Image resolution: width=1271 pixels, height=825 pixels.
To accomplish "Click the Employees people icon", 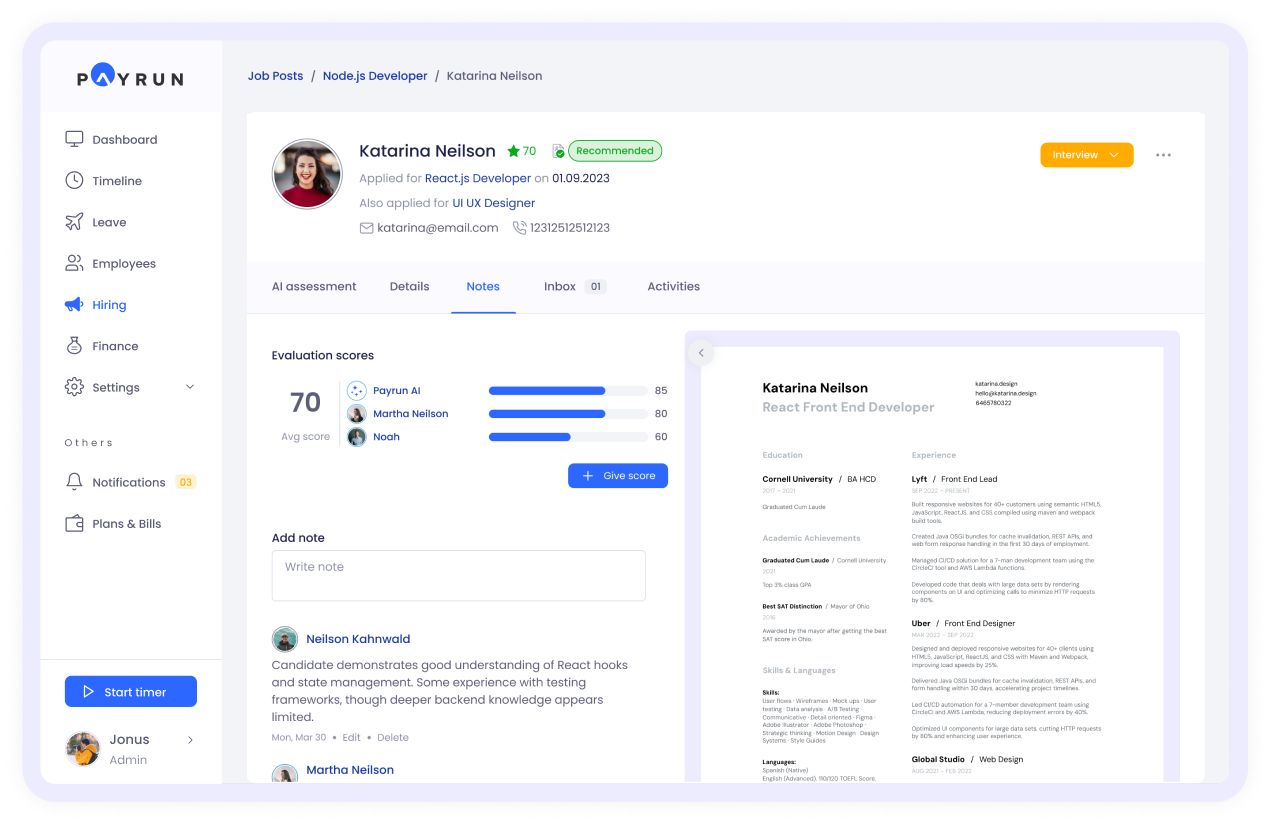I will 74,263.
